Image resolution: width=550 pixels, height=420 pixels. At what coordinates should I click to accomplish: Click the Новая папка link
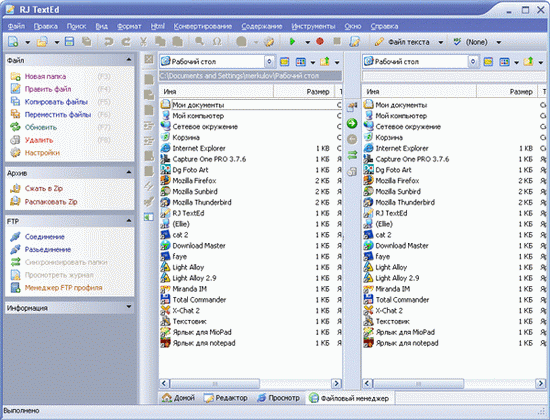[45, 76]
